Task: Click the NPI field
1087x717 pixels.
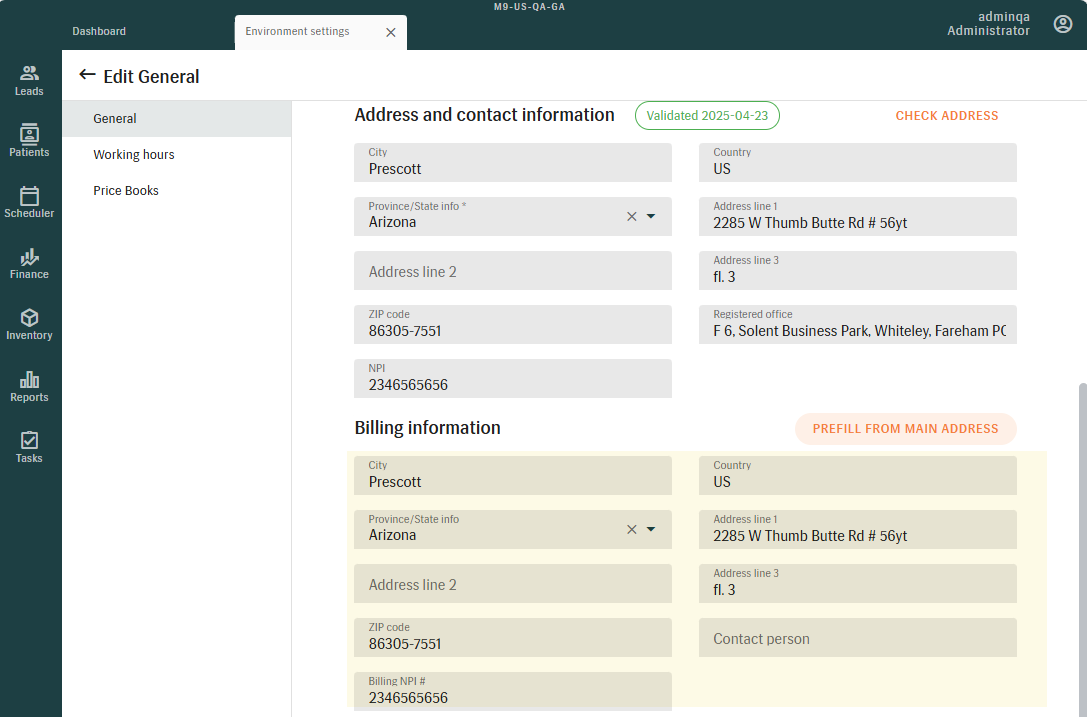Action: click(x=512, y=379)
